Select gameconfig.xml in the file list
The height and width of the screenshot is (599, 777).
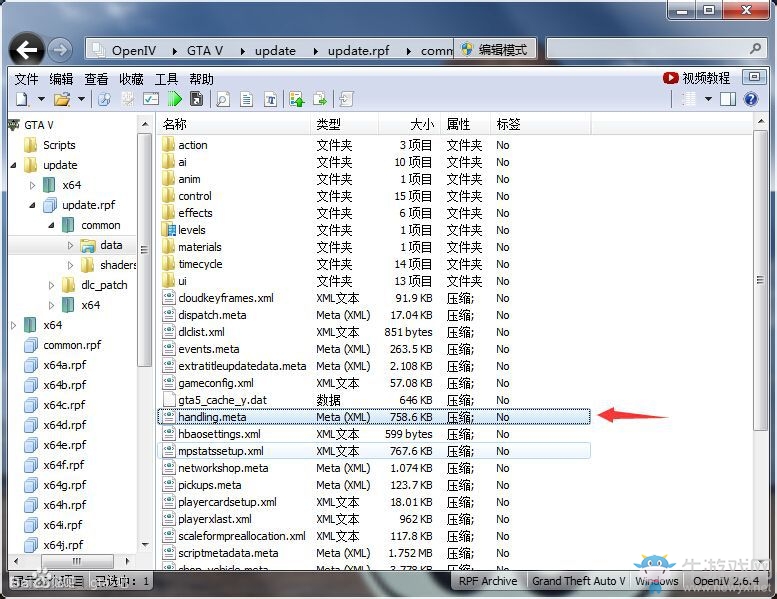coord(216,383)
